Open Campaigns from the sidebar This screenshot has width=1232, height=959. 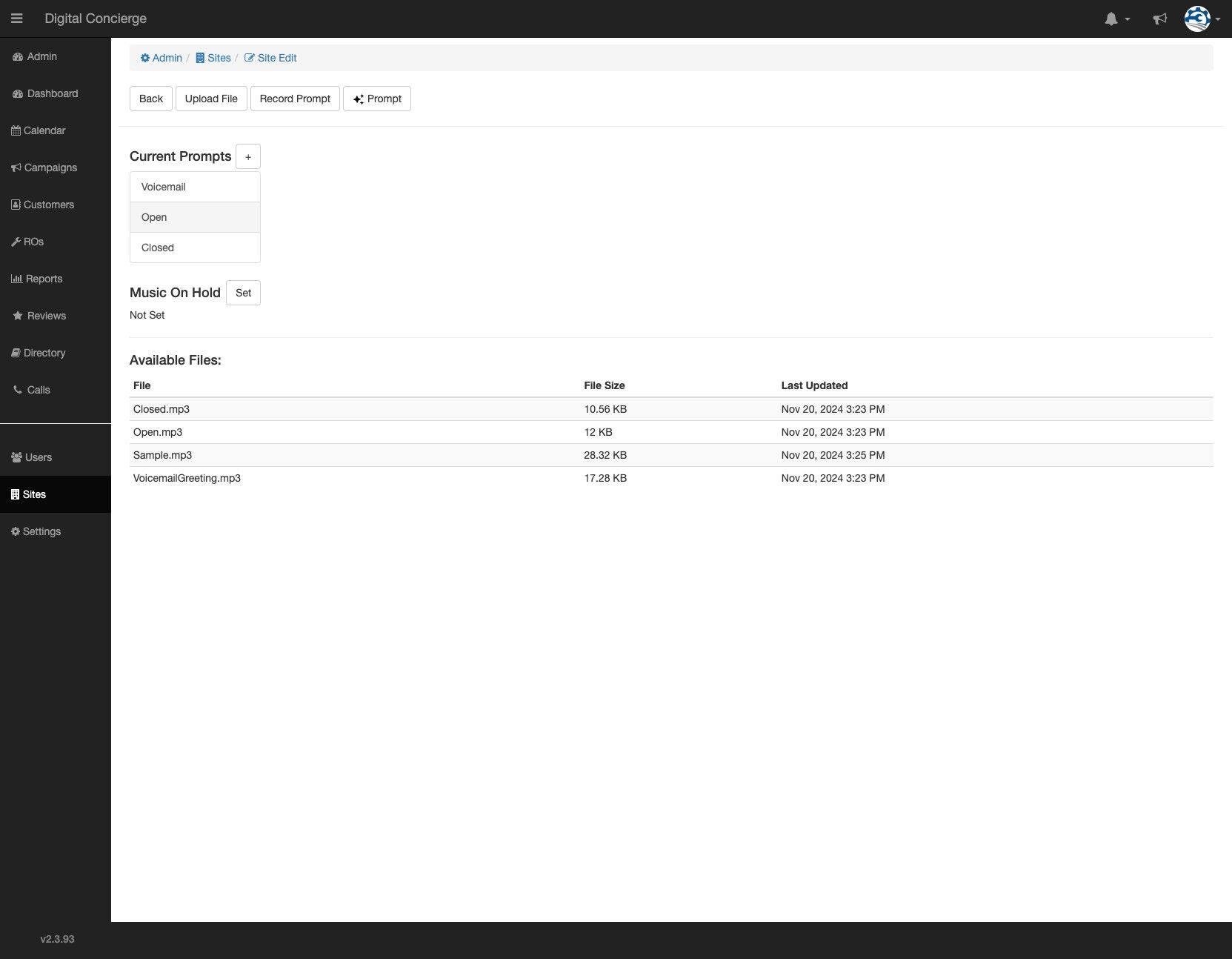[56, 167]
